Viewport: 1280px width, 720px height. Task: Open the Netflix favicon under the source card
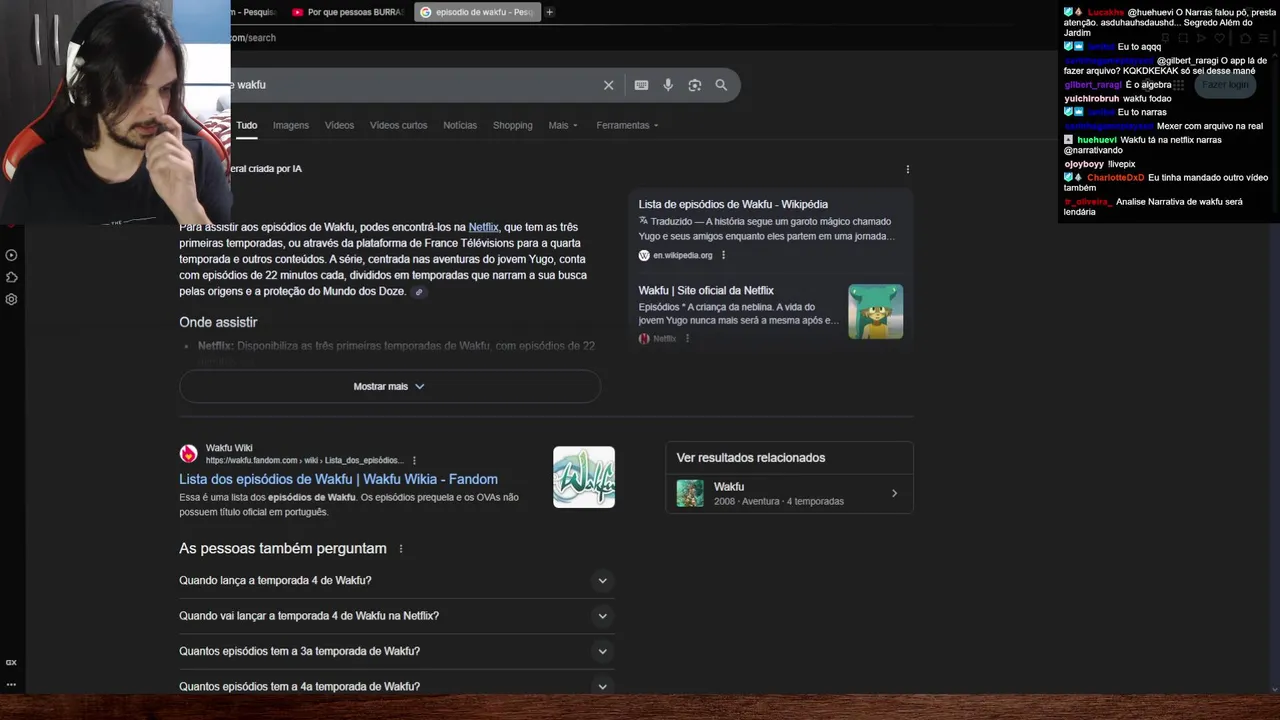click(x=644, y=338)
